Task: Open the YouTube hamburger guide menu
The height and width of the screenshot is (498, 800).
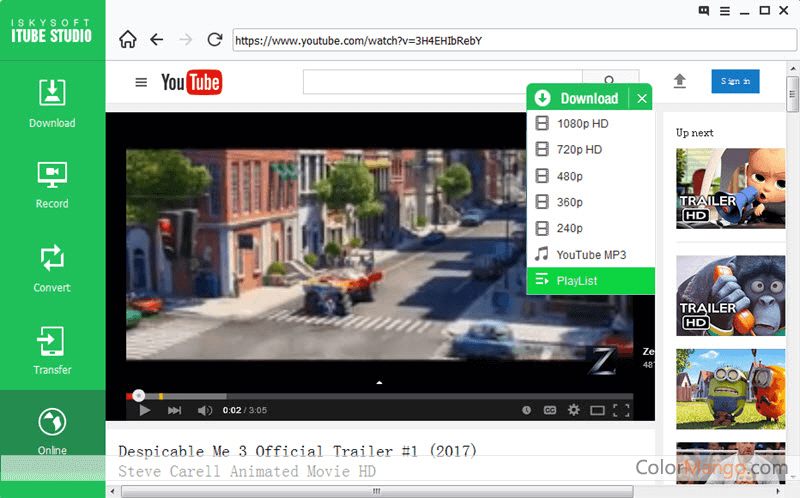Action: click(x=141, y=82)
